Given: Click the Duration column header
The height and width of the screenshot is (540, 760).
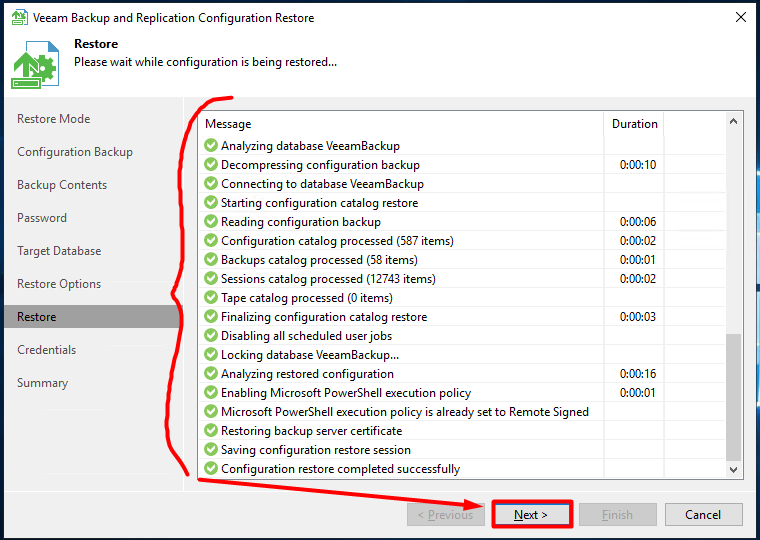Looking at the screenshot, I should point(634,124).
